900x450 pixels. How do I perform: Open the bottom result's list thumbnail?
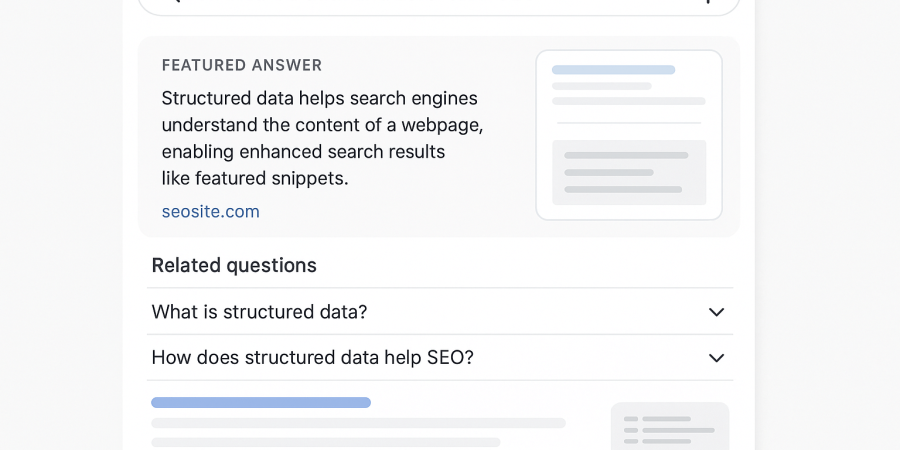670,427
